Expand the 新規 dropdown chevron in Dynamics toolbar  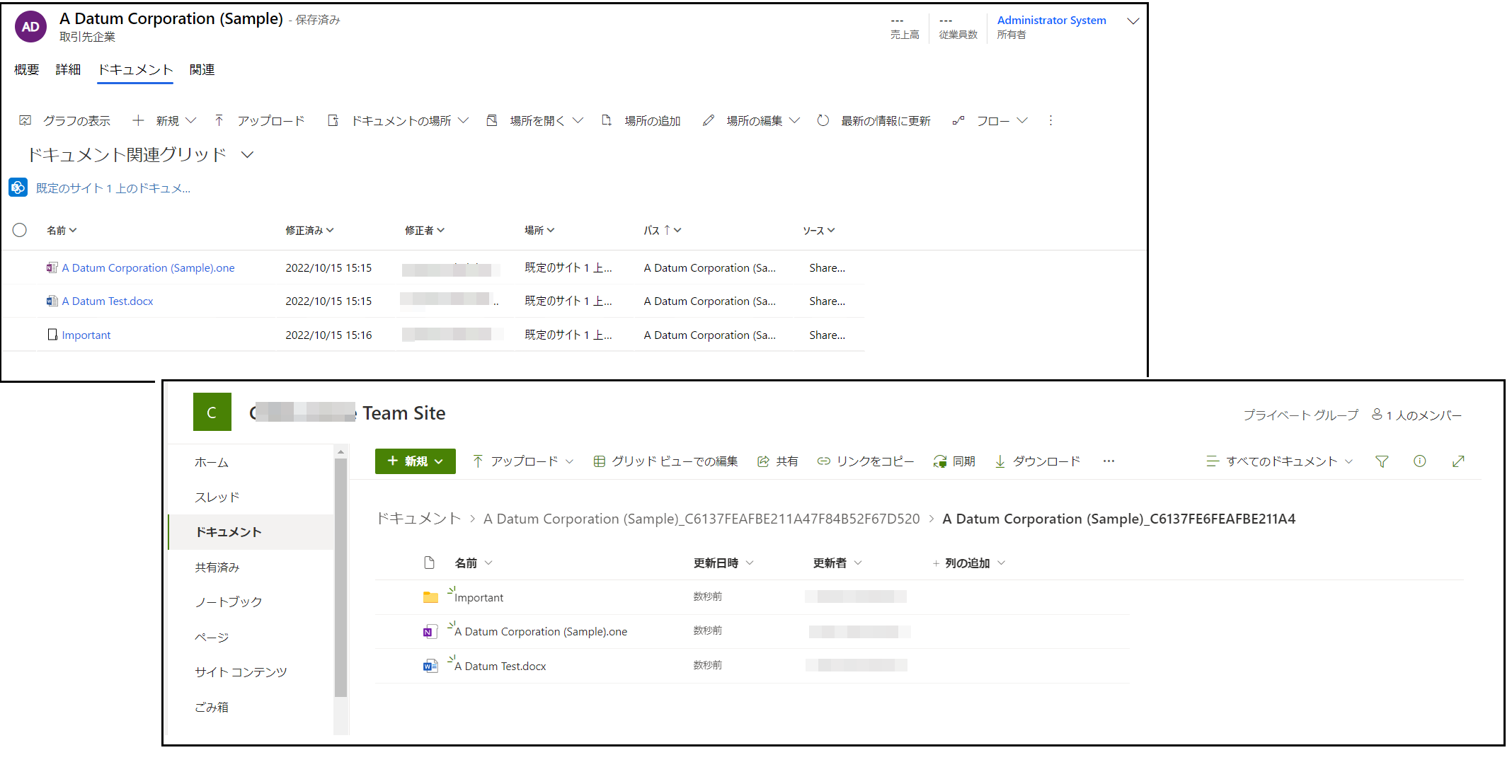[190, 120]
